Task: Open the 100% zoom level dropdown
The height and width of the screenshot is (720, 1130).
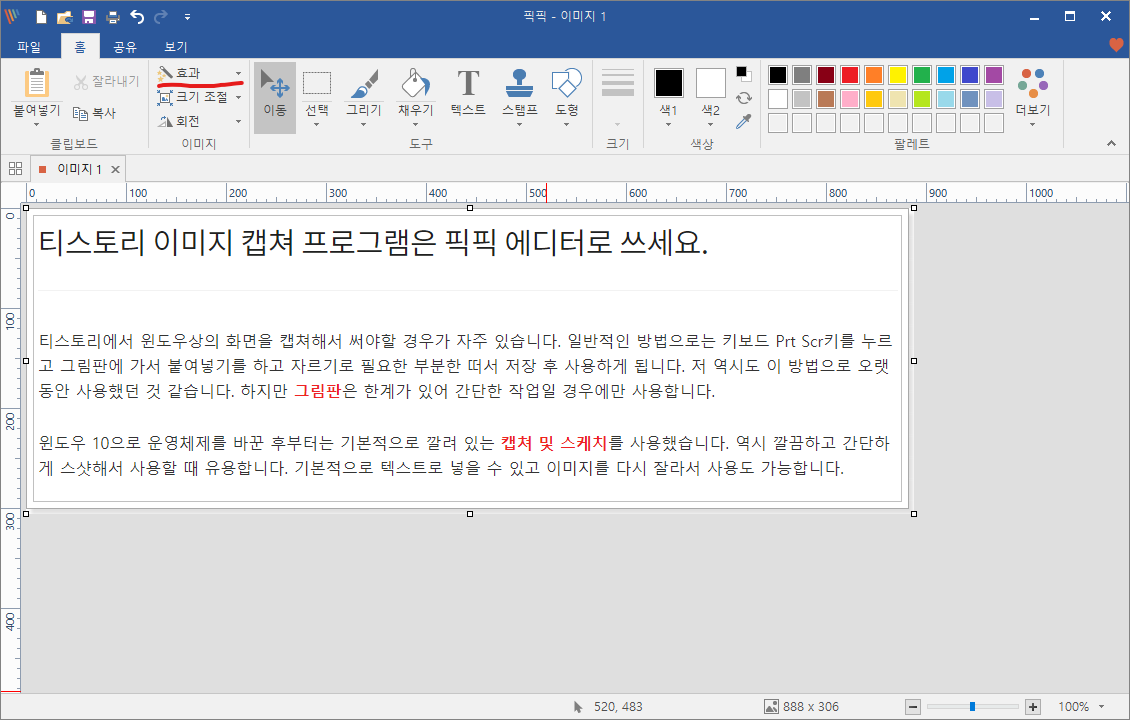Action: click(x=1102, y=707)
